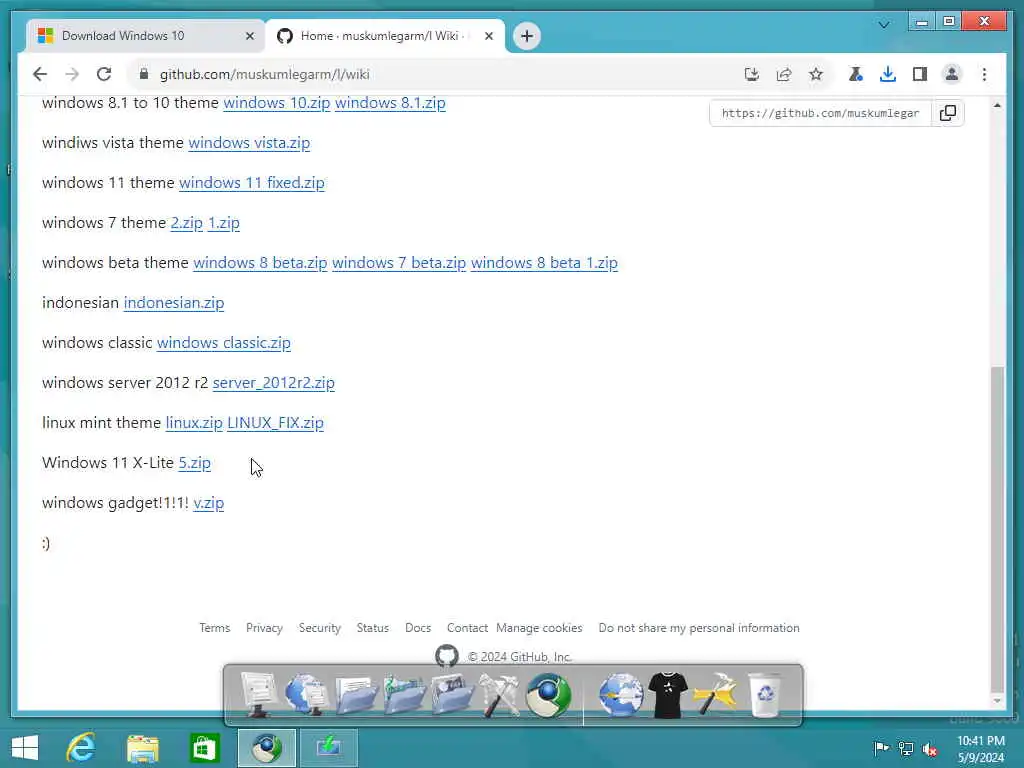Open the Terms footer link
Image resolution: width=1024 pixels, height=768 pixels.
215,628
